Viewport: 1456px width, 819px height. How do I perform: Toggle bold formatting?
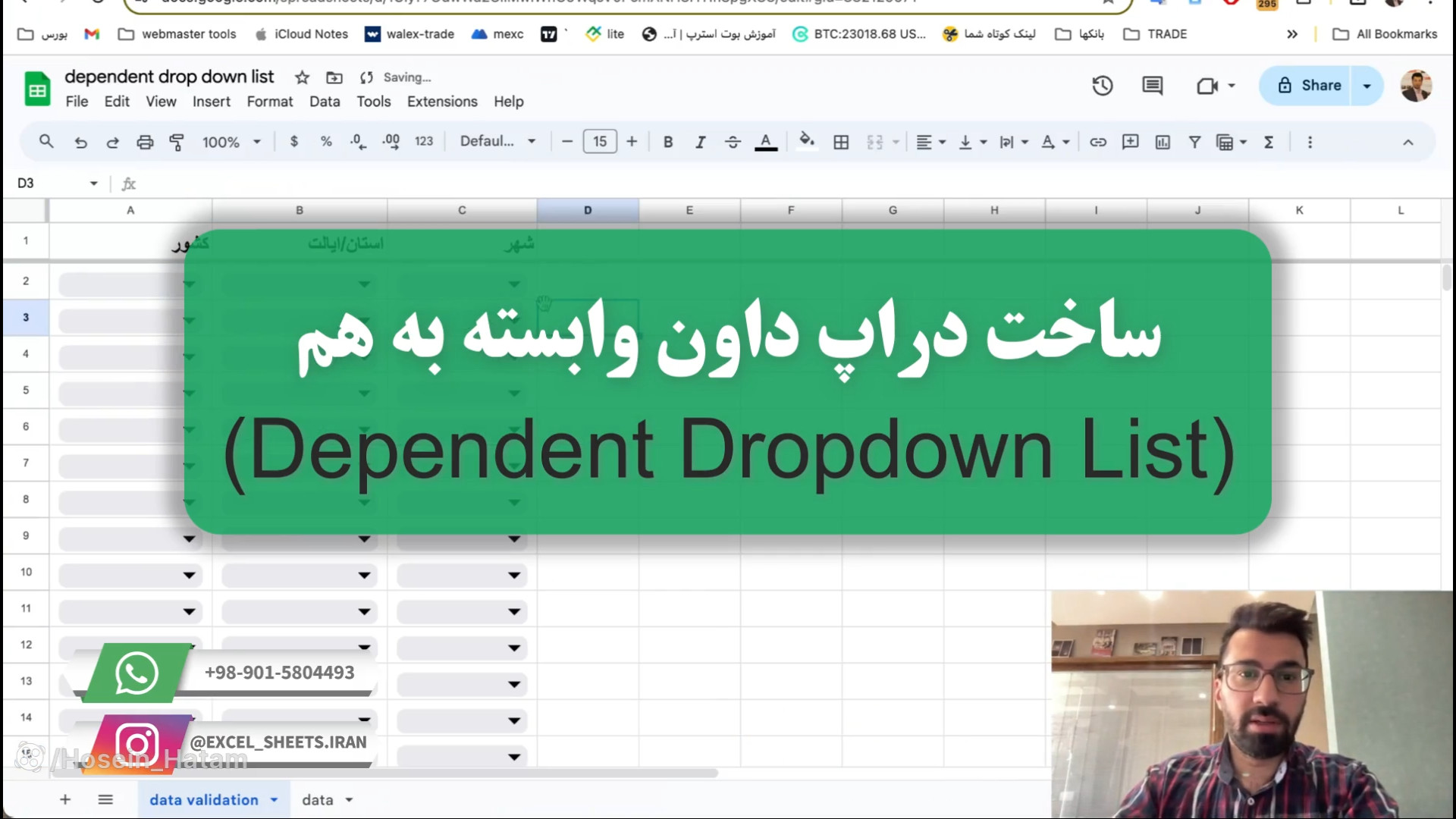click(x=668, y=142)
